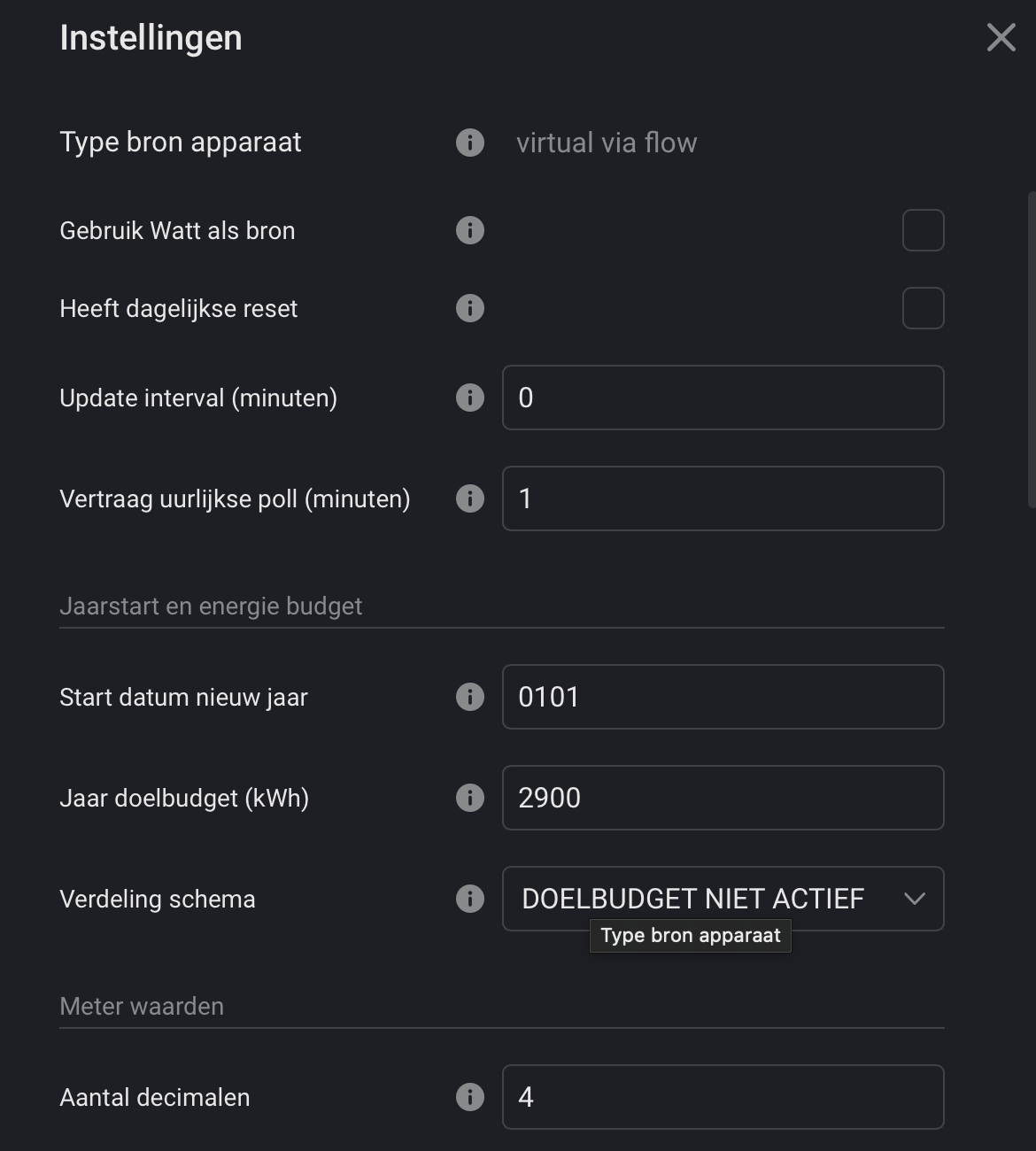Show info about Verdeling schema

click(x=470, y=900)
